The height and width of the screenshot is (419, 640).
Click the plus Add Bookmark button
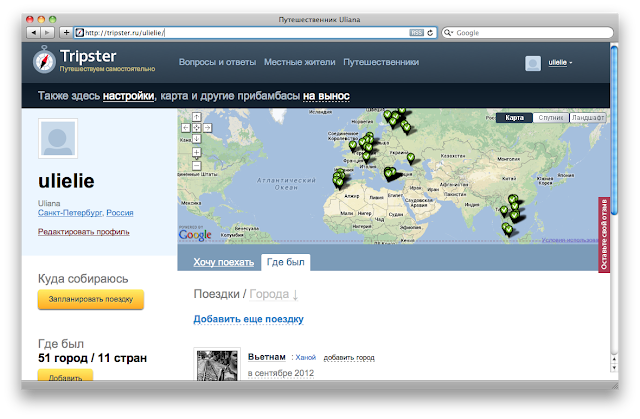pyautogui.click(x=66, y=32)
